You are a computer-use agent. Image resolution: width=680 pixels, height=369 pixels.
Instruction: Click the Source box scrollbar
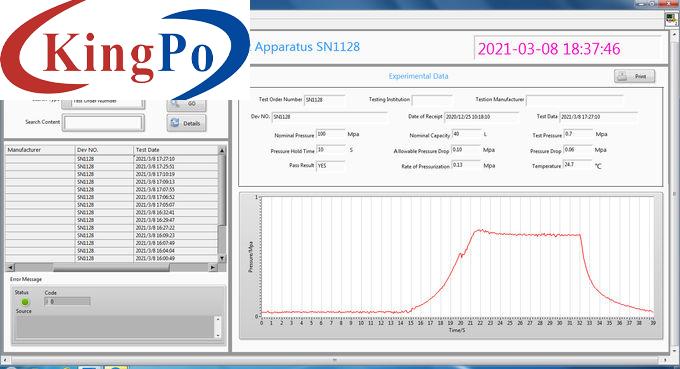pos(218,327)
